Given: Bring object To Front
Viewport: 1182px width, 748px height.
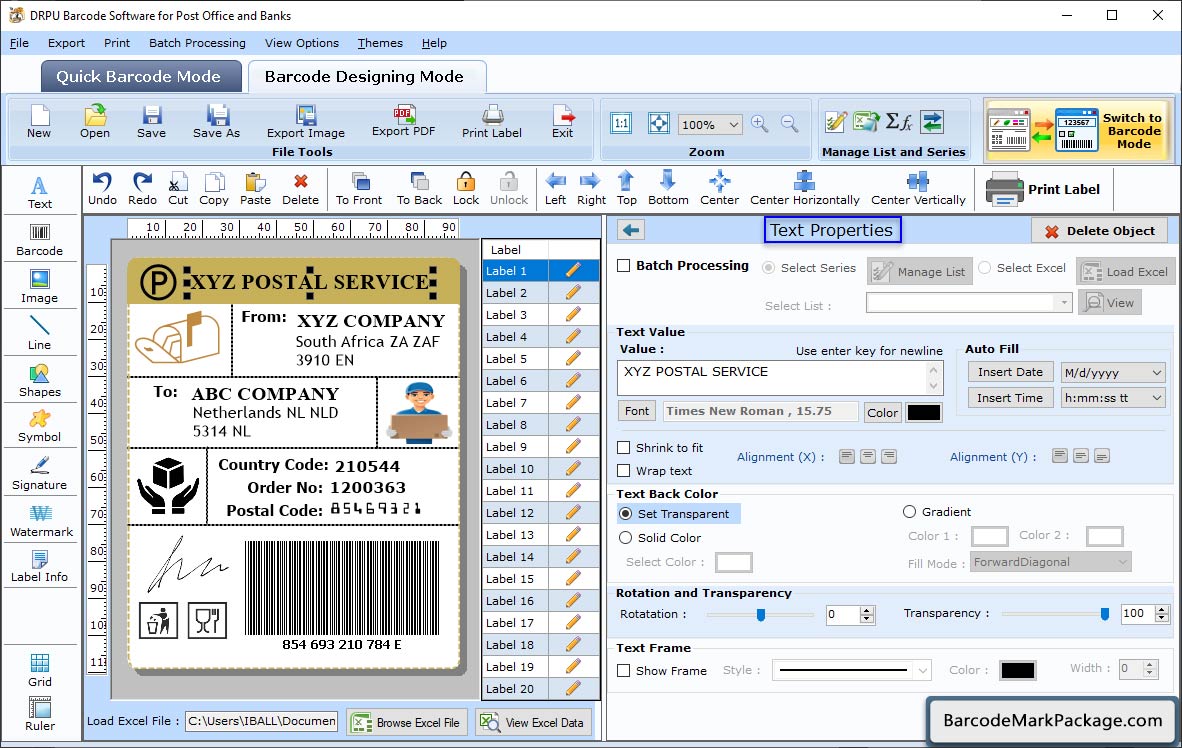Looking at the screenshot, I should [359, 189].
